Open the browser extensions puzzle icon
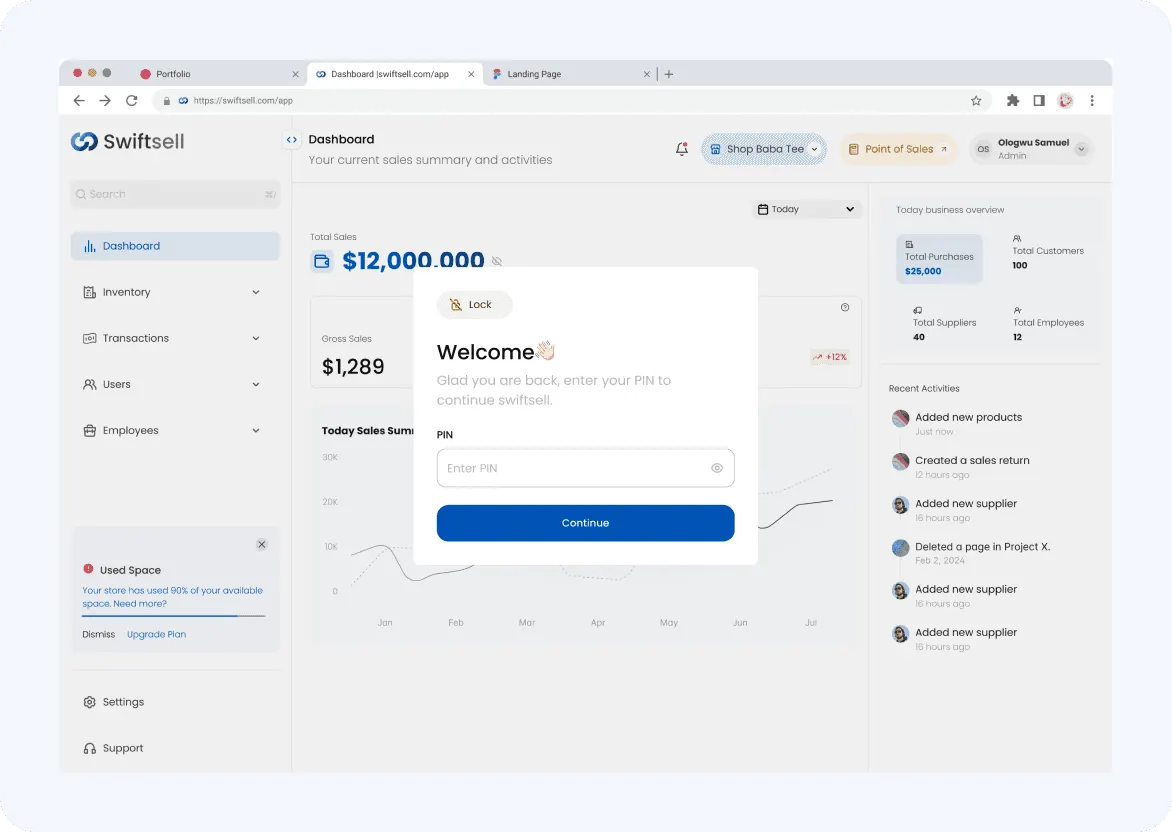The width and height of the screenshot is (1172, 832). tap(1012, 100)
